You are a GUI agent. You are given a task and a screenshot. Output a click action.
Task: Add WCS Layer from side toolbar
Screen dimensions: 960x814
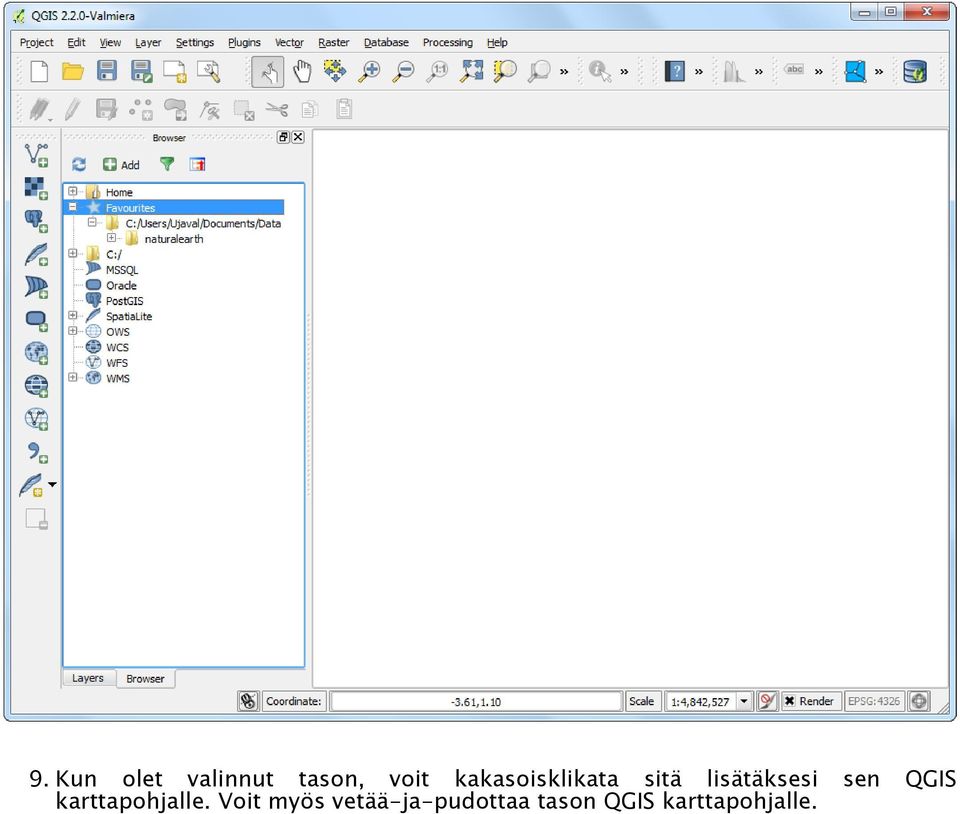pyautogui.click(x=36, y=386)
